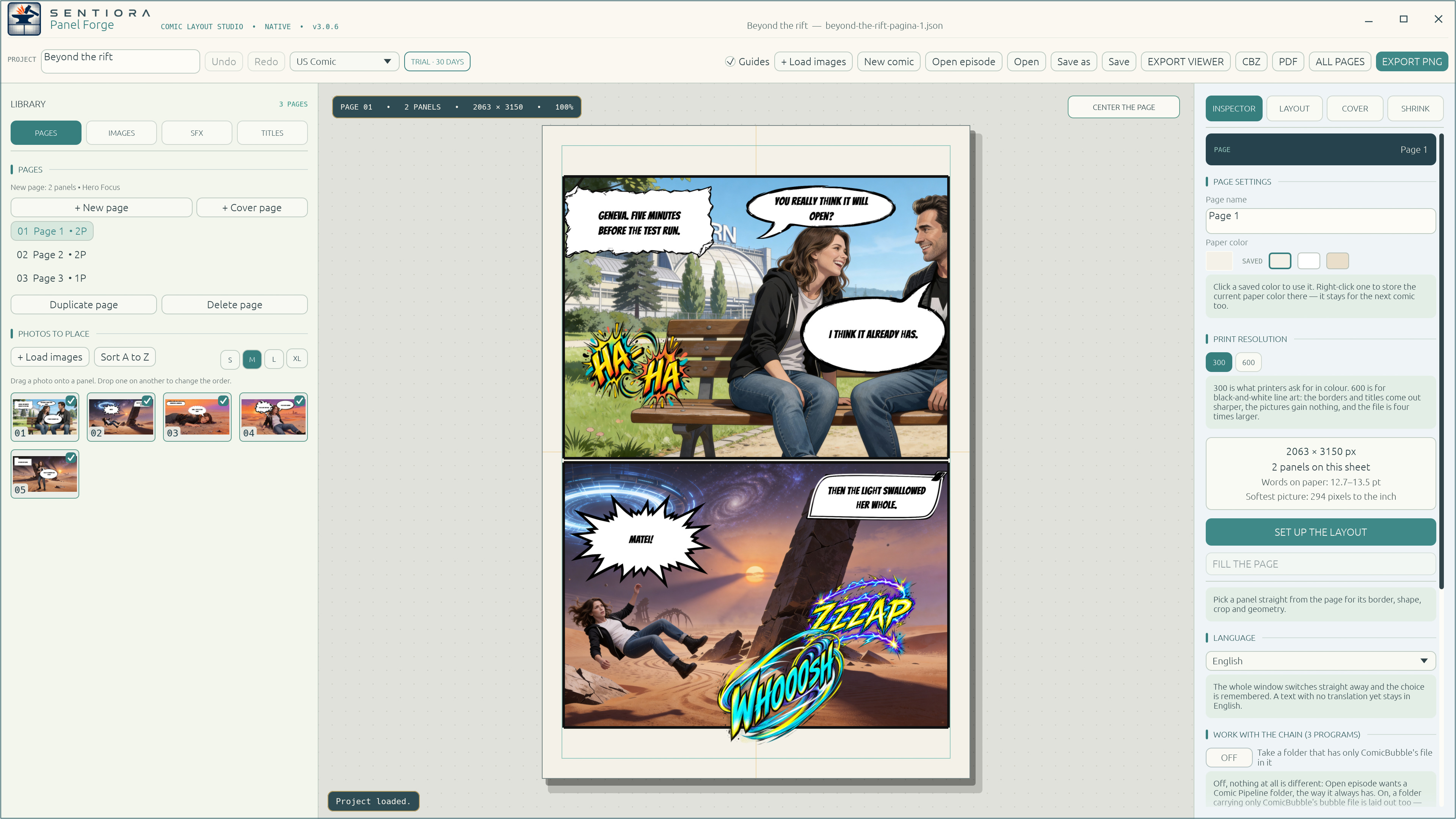Open the English language dropdown
The width and height of the screenshot is (1456, 819).
(x=1320, y=661)
